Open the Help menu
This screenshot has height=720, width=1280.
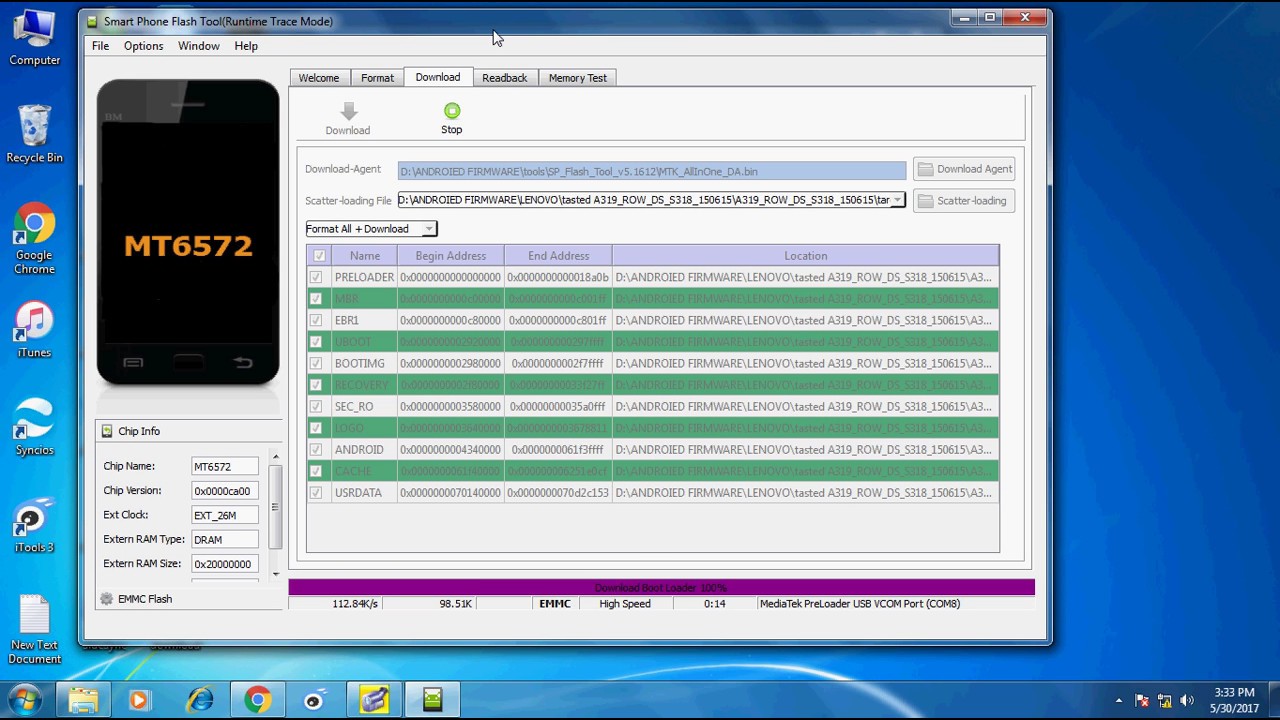(246, 46)
